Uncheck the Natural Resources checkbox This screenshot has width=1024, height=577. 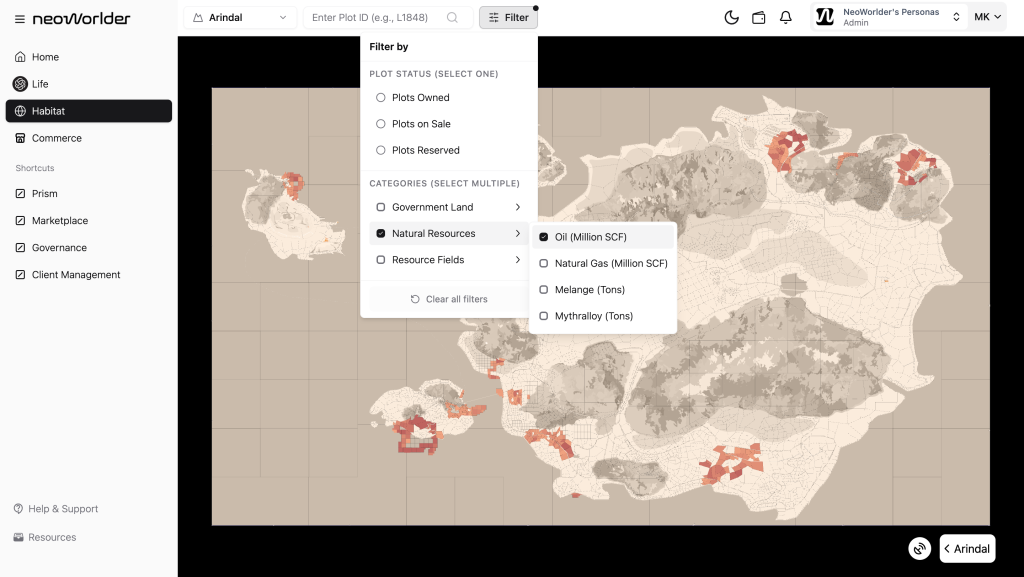pyautogui.click(x=381, y=233)
